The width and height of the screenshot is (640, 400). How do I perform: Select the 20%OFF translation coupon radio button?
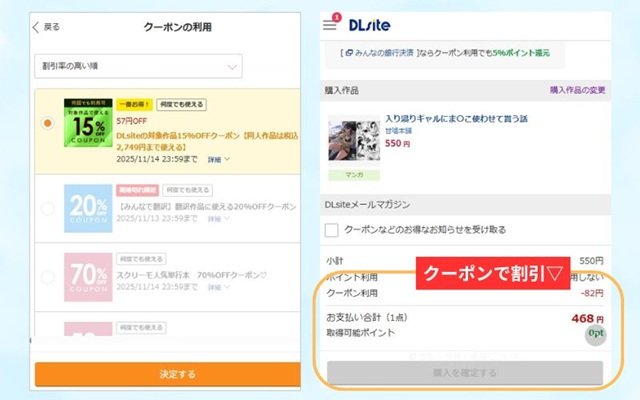46,208
